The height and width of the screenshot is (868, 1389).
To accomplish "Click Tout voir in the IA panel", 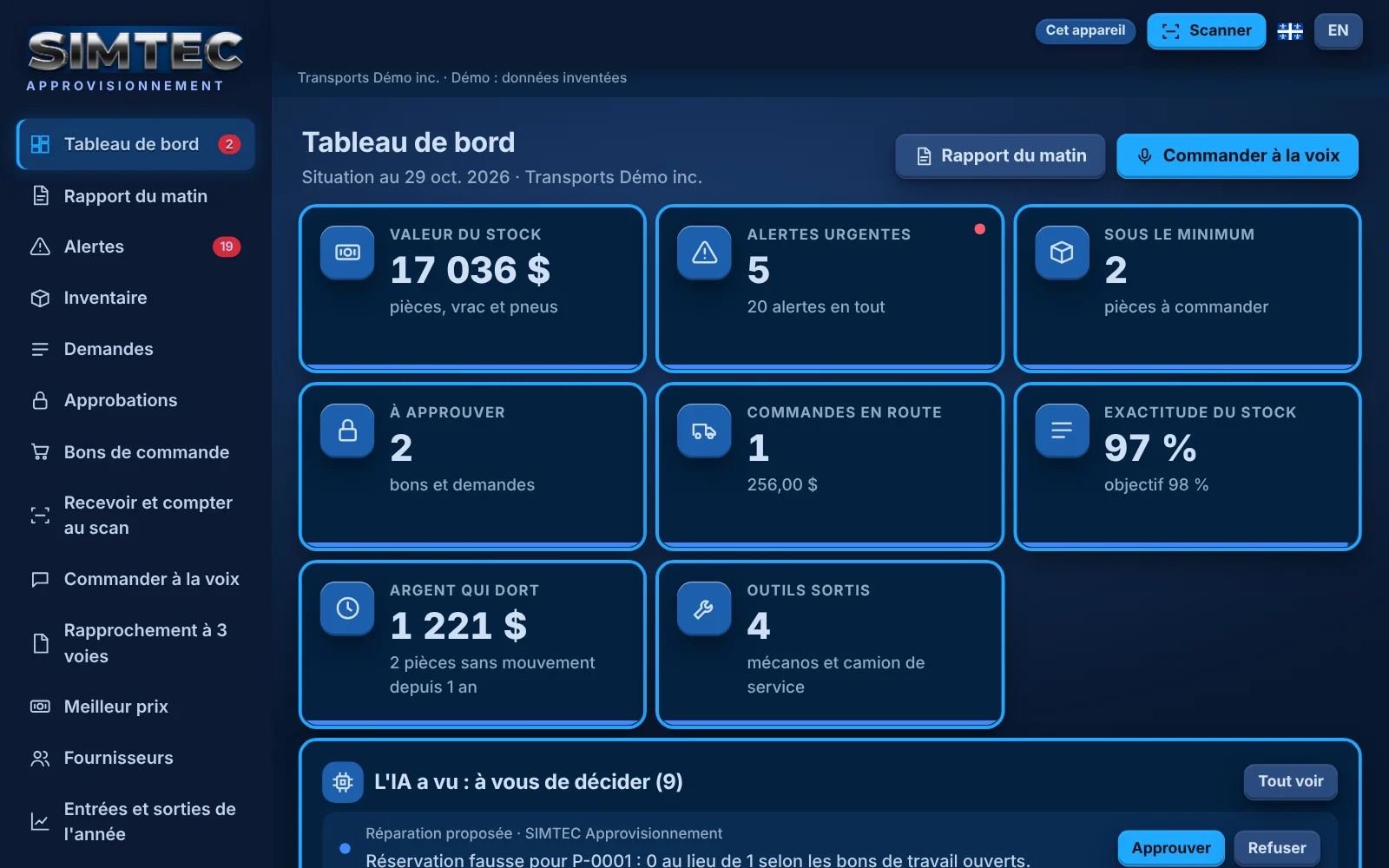I will tap(1291, 781).
